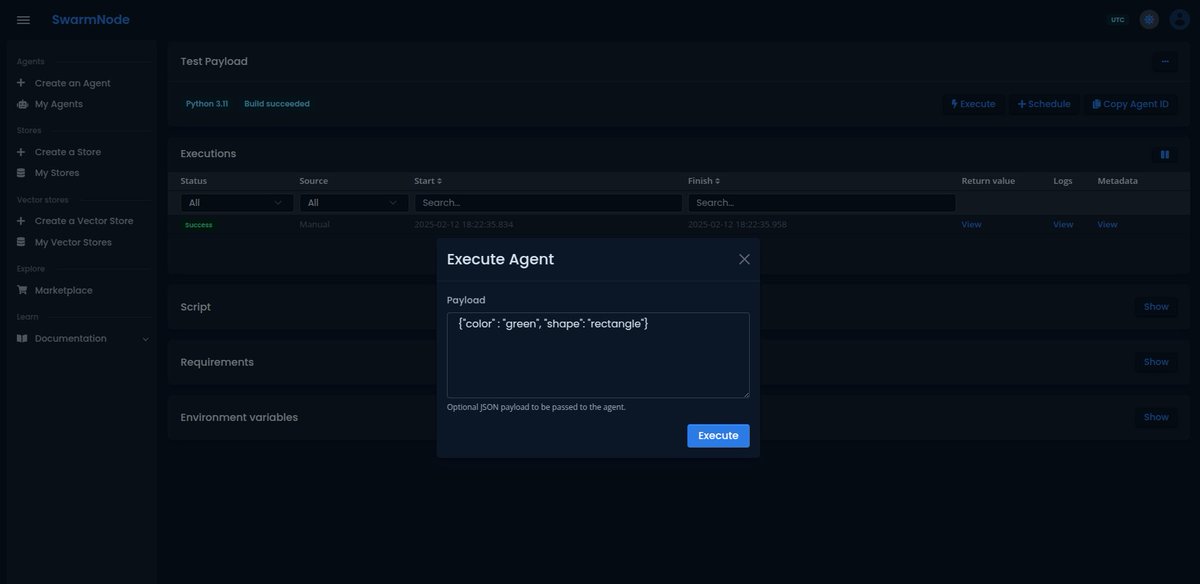Open My Vector Stores in sidebar
The image size is (1200, 584).
(73, 242)
